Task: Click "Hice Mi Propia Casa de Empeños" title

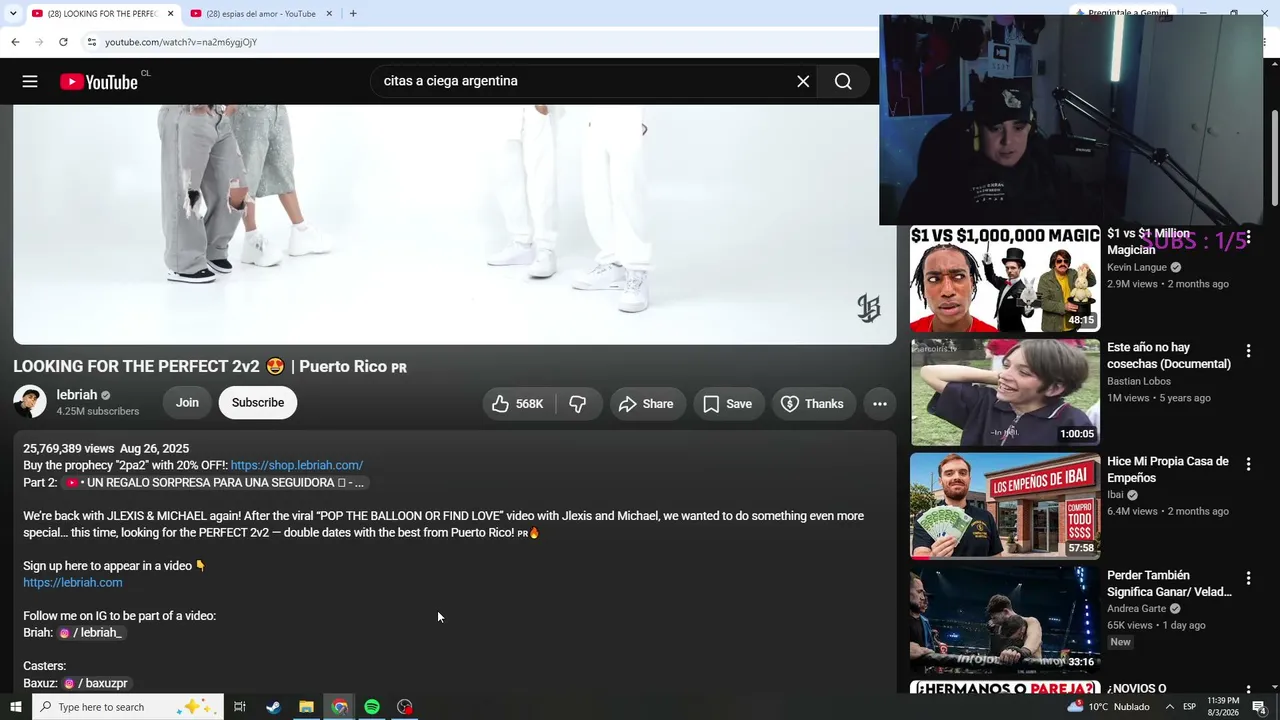Action: pos(1168,470)
